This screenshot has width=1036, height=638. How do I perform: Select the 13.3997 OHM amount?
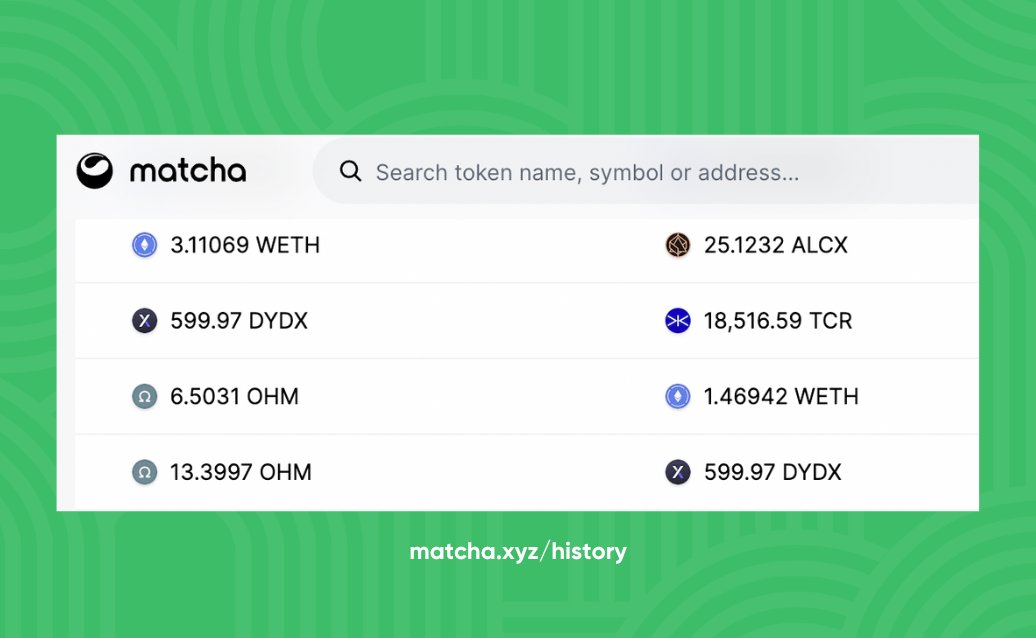(x=240, y=472)
